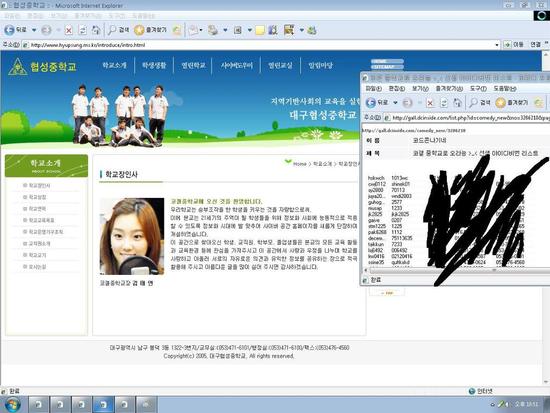Open 학교소개 in the school site navigation
This screenshot has height=413, width=550.
[x=114, y=65]
